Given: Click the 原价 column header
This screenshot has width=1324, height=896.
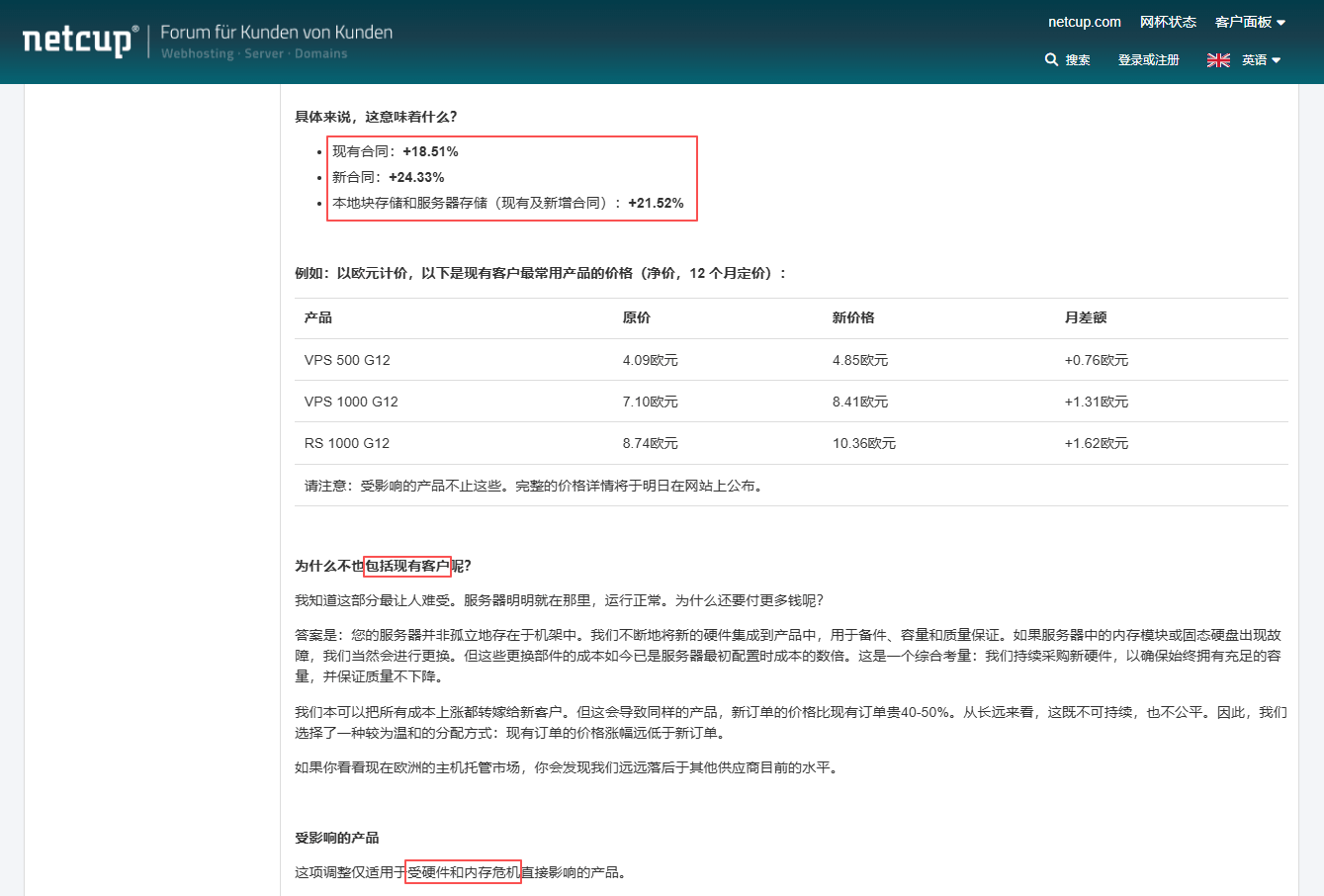Looking at the screenshot, I should point(636,317).
